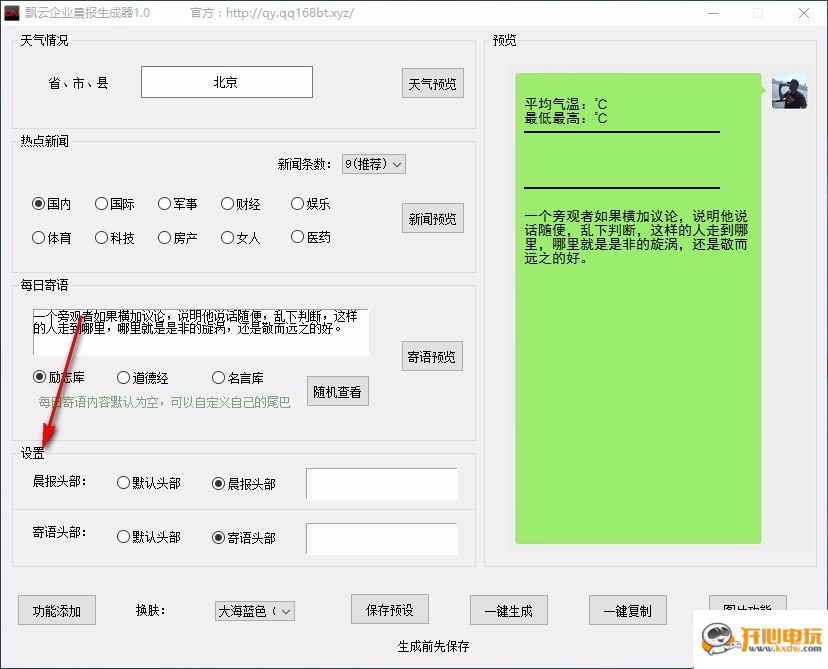Open the 换肤 skin dropdown
Viewport: 828px width, 669px height.
tap(255, 611)
